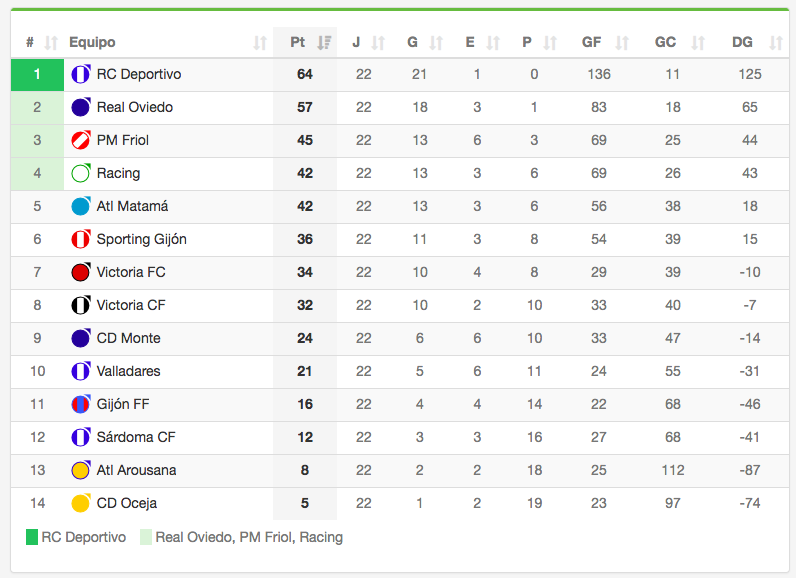This screenshot has height=578, width=796.
Task: Open the Atl Arousana team link
Action: [136, 471]
